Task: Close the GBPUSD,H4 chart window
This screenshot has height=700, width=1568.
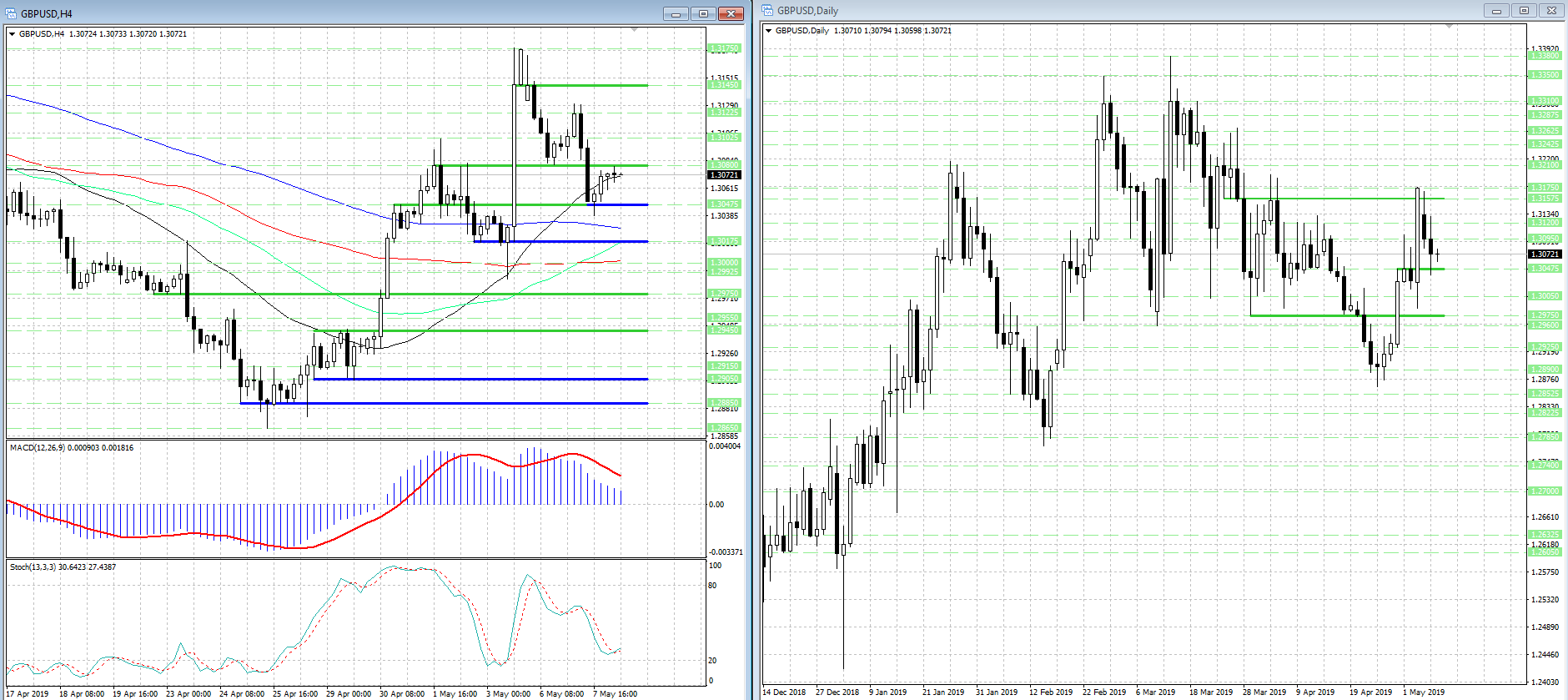Action: (731, 13)
